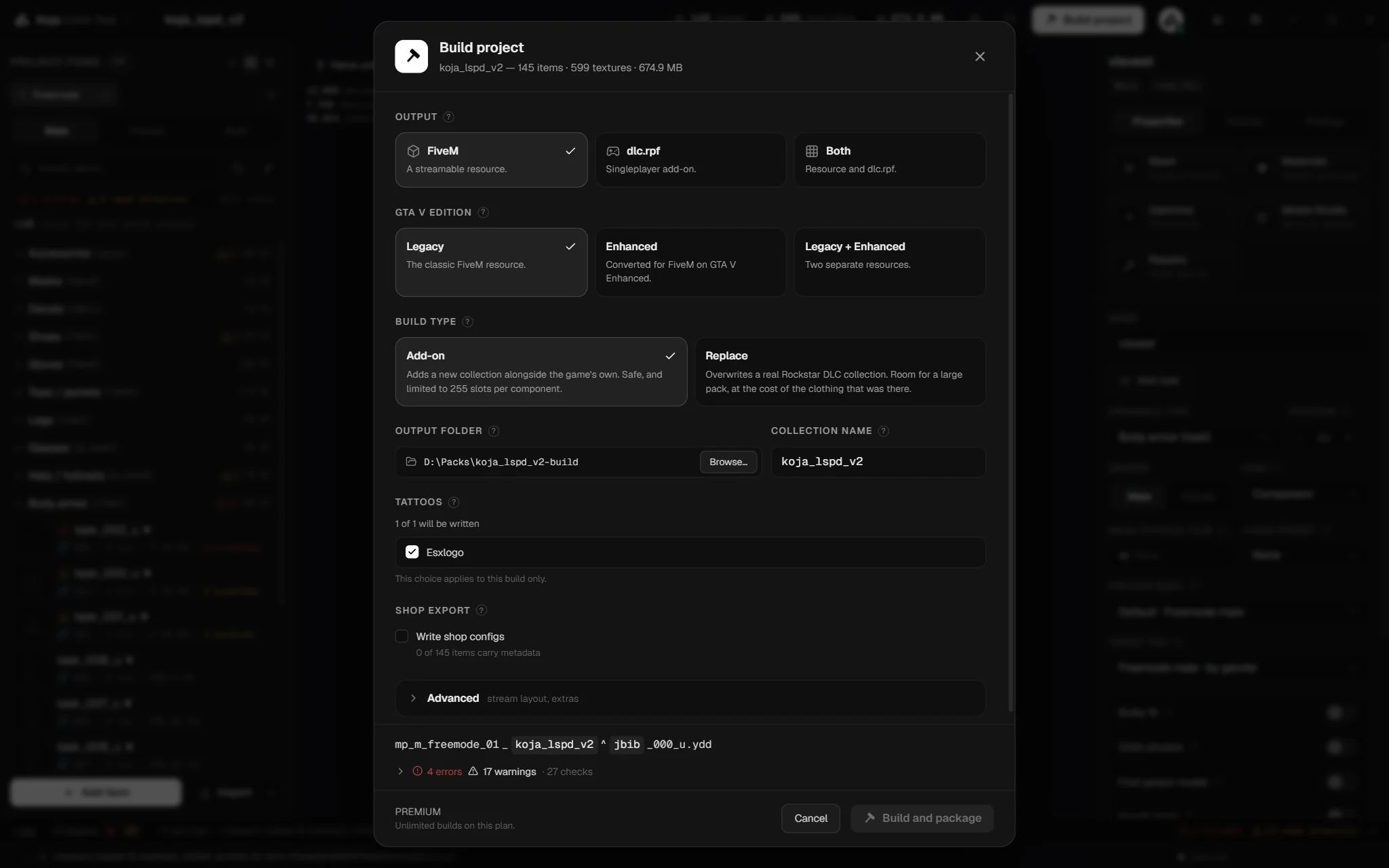
Task: Pick Legacy + Enhanced edition
Action: (890, 262)
